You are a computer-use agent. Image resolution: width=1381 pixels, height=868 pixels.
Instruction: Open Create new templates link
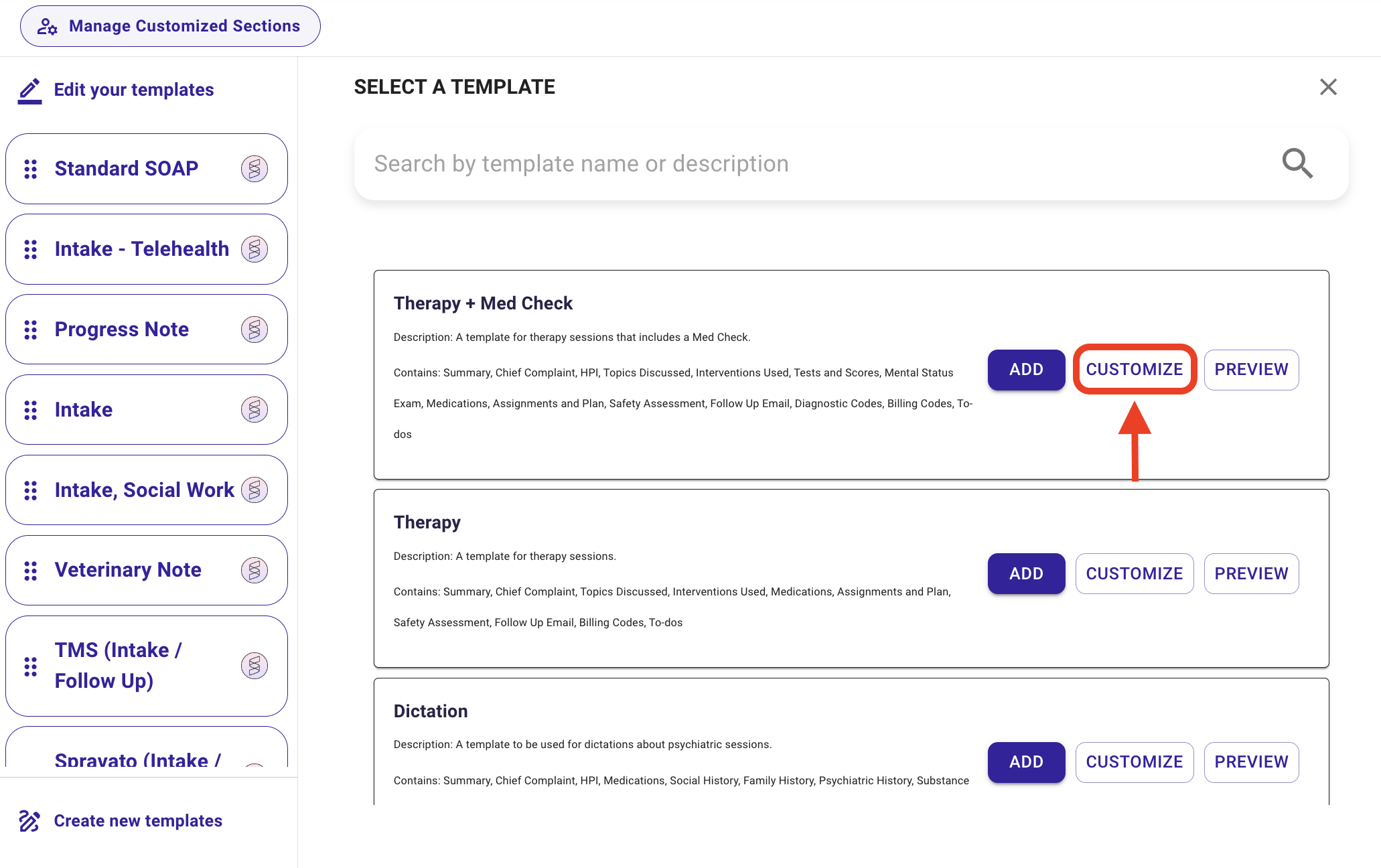click(138, 821)
